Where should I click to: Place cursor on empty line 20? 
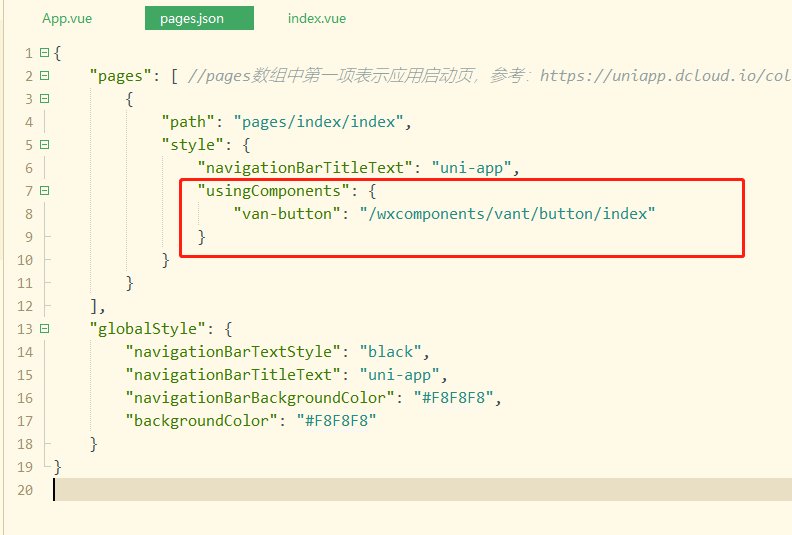pyautogui.click(x=422, y=490)
